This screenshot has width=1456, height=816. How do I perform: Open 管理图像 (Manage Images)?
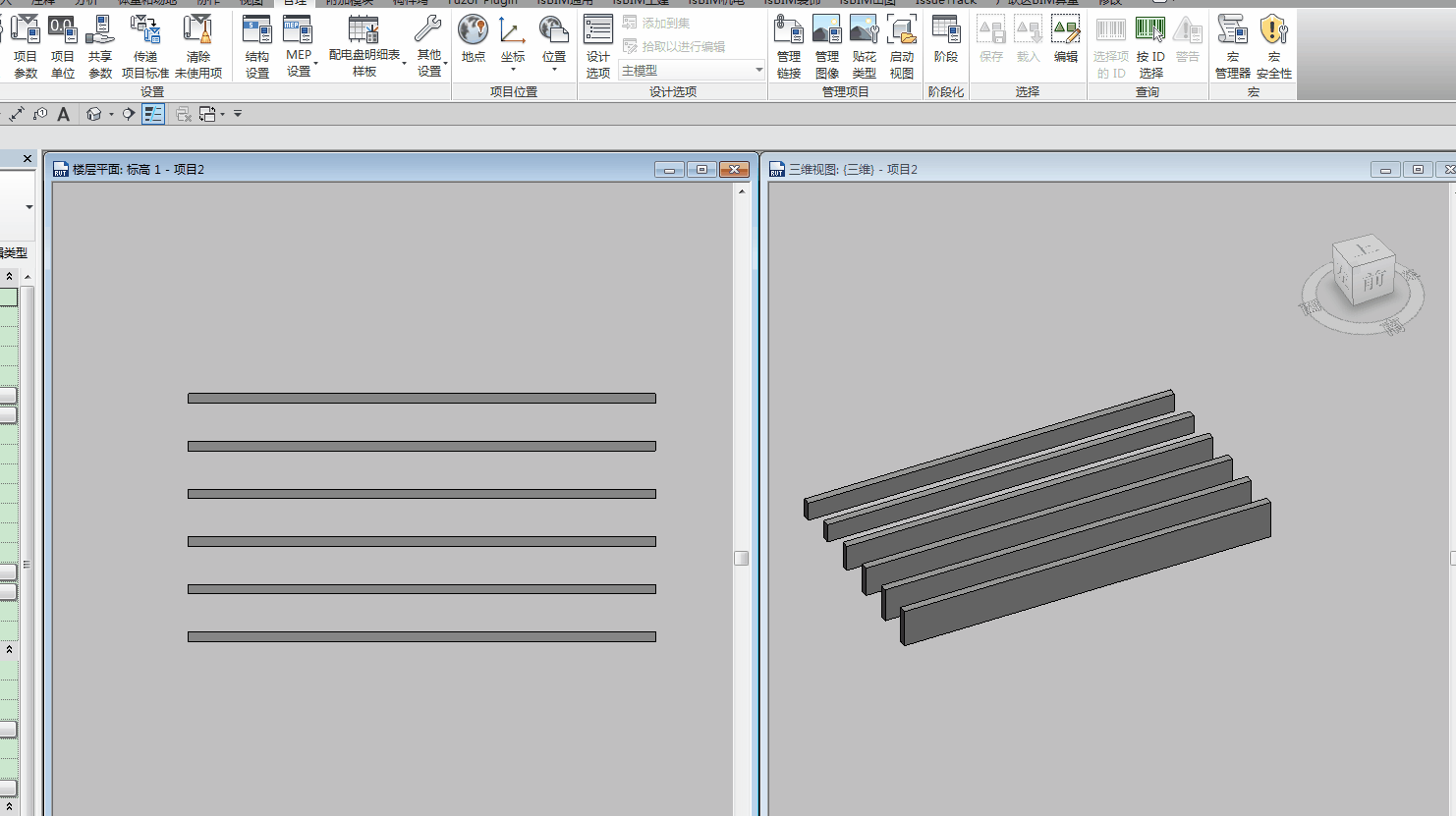pos(827,46)
